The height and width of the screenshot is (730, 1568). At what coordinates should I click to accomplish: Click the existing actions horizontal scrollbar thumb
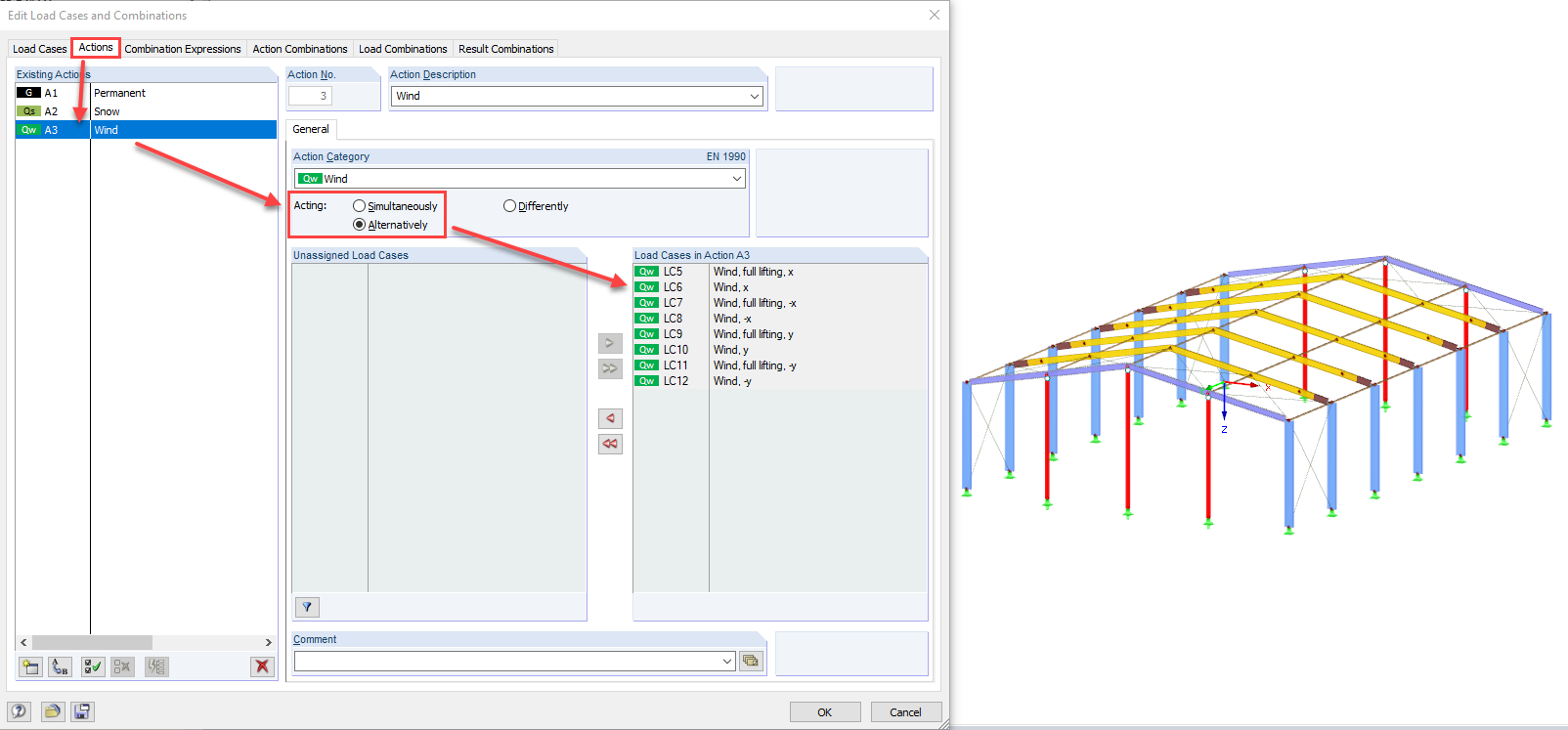click(92, 642)
